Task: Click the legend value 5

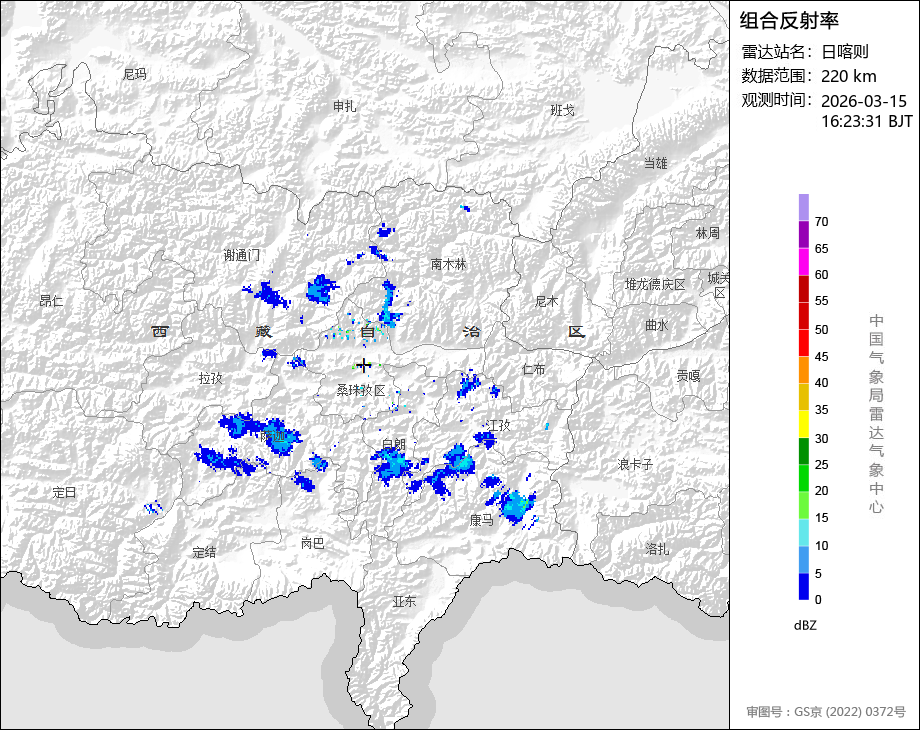Action: (818, 574)
